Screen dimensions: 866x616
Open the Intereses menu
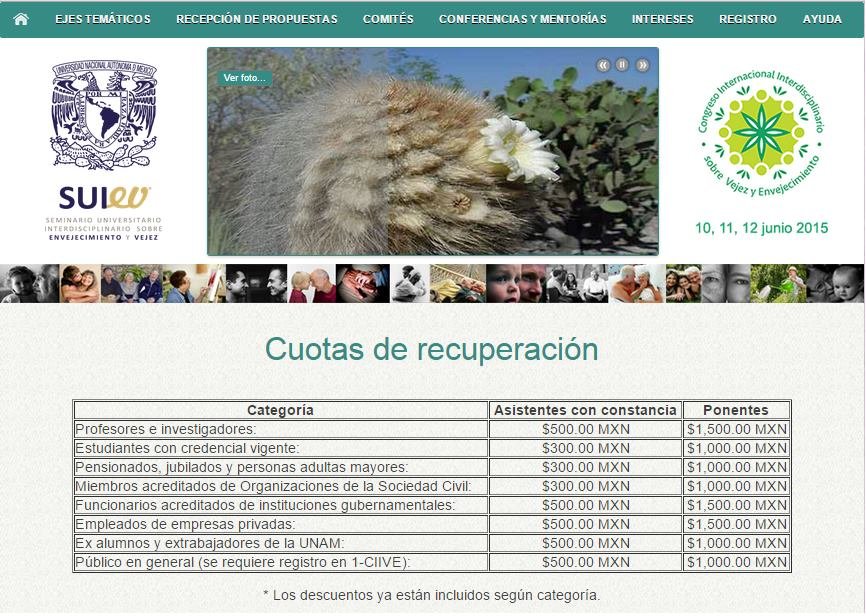(662, 19)
